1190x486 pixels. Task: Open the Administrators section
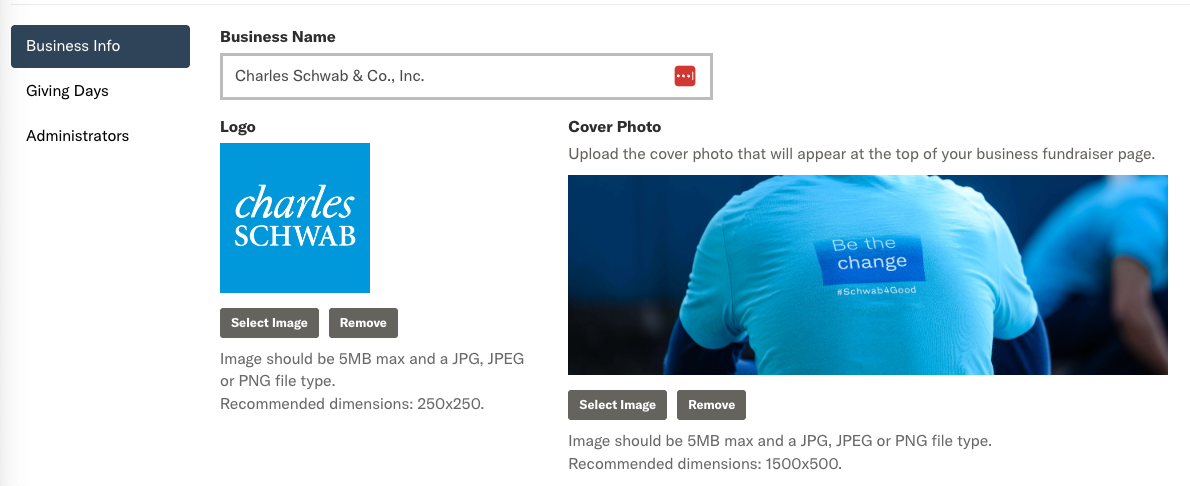(77, 136)
